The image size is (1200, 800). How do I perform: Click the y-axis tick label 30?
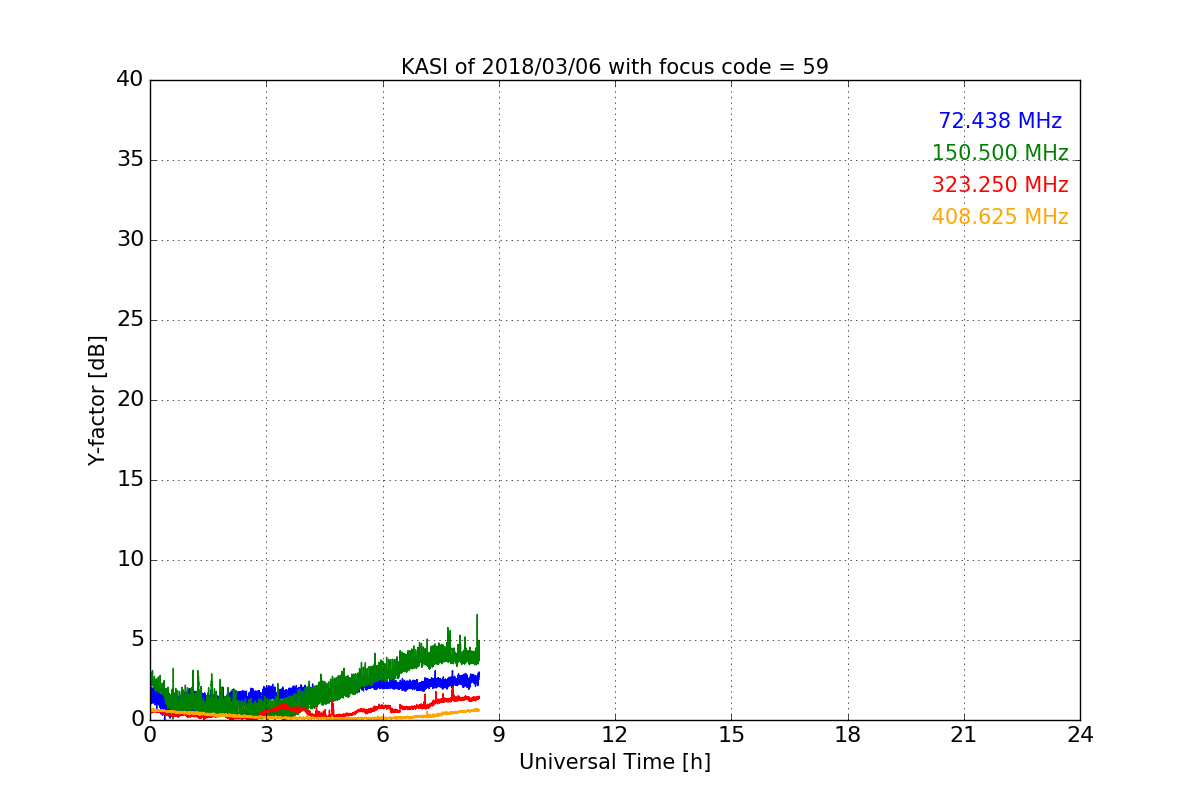coord(130,240)
